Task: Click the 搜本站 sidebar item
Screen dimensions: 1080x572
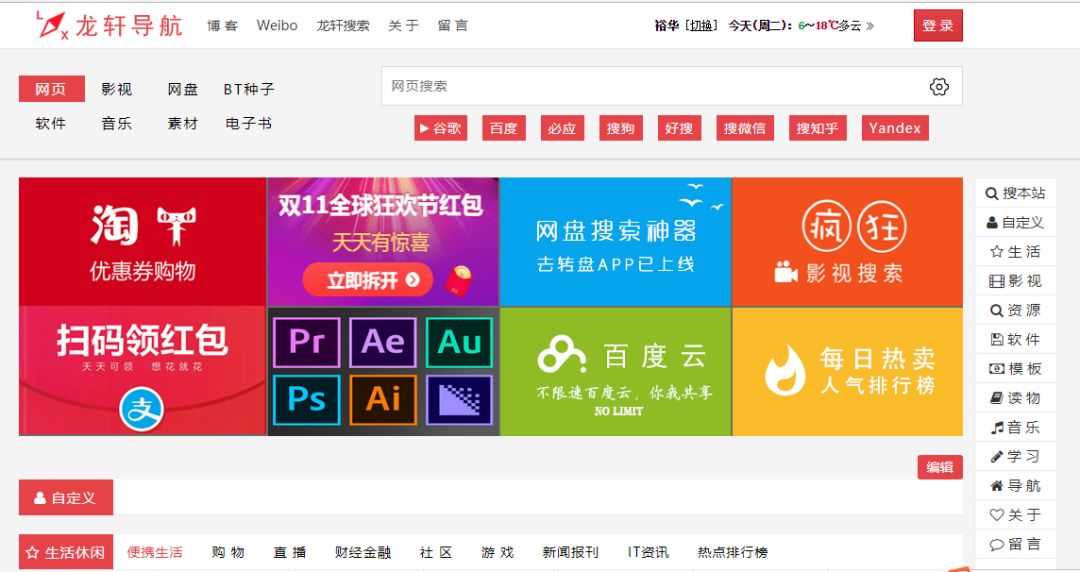Action: (x=1015, y=194)
